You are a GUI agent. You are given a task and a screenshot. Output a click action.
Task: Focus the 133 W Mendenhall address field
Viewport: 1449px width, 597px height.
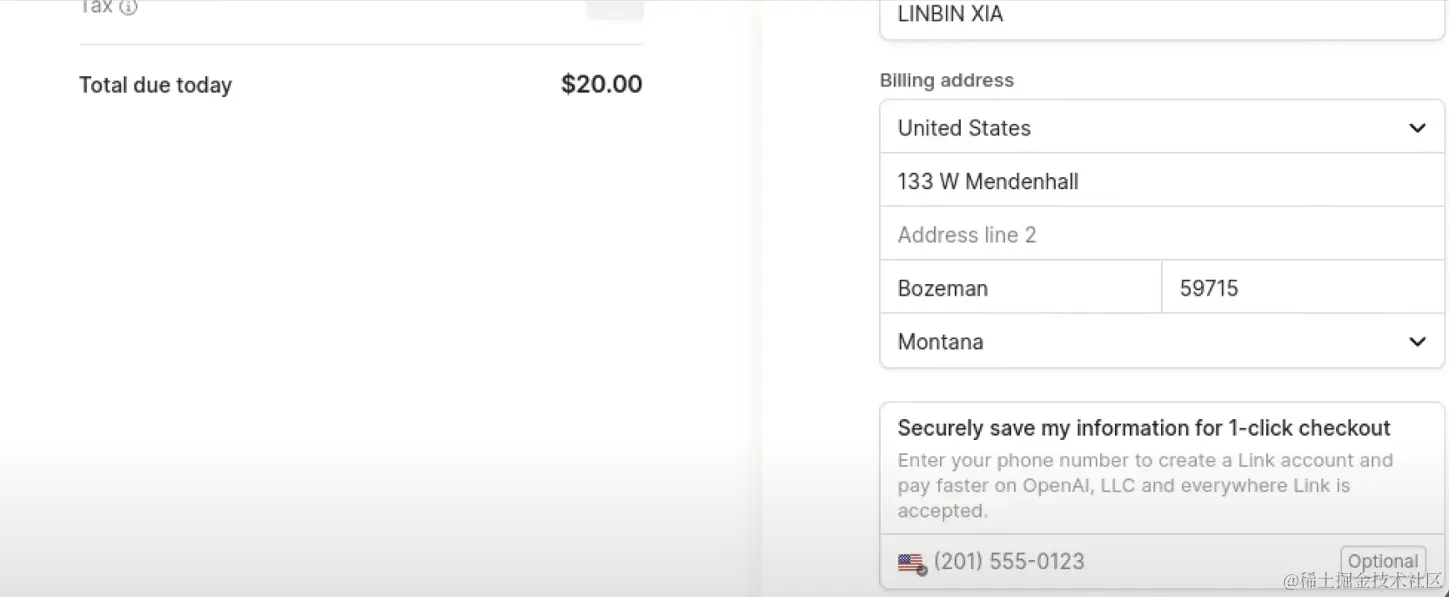tap(1160, 181)
